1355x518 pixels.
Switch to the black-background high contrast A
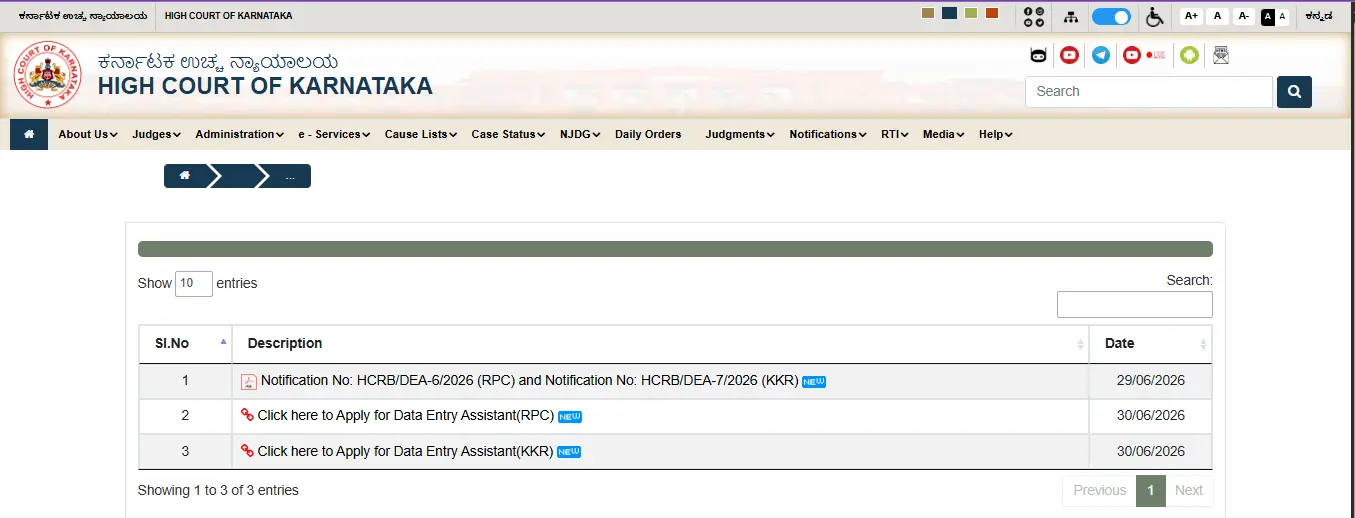click(x=1268, y=16)
